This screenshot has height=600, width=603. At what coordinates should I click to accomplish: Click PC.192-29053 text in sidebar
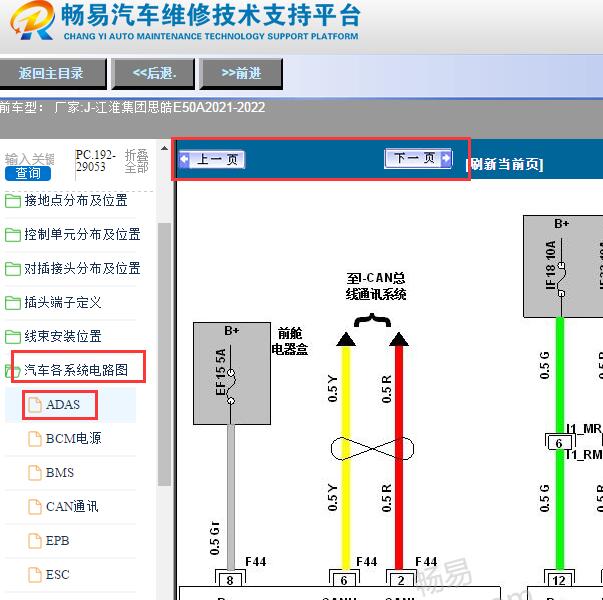pyautogui.click(x=96, y=160)
